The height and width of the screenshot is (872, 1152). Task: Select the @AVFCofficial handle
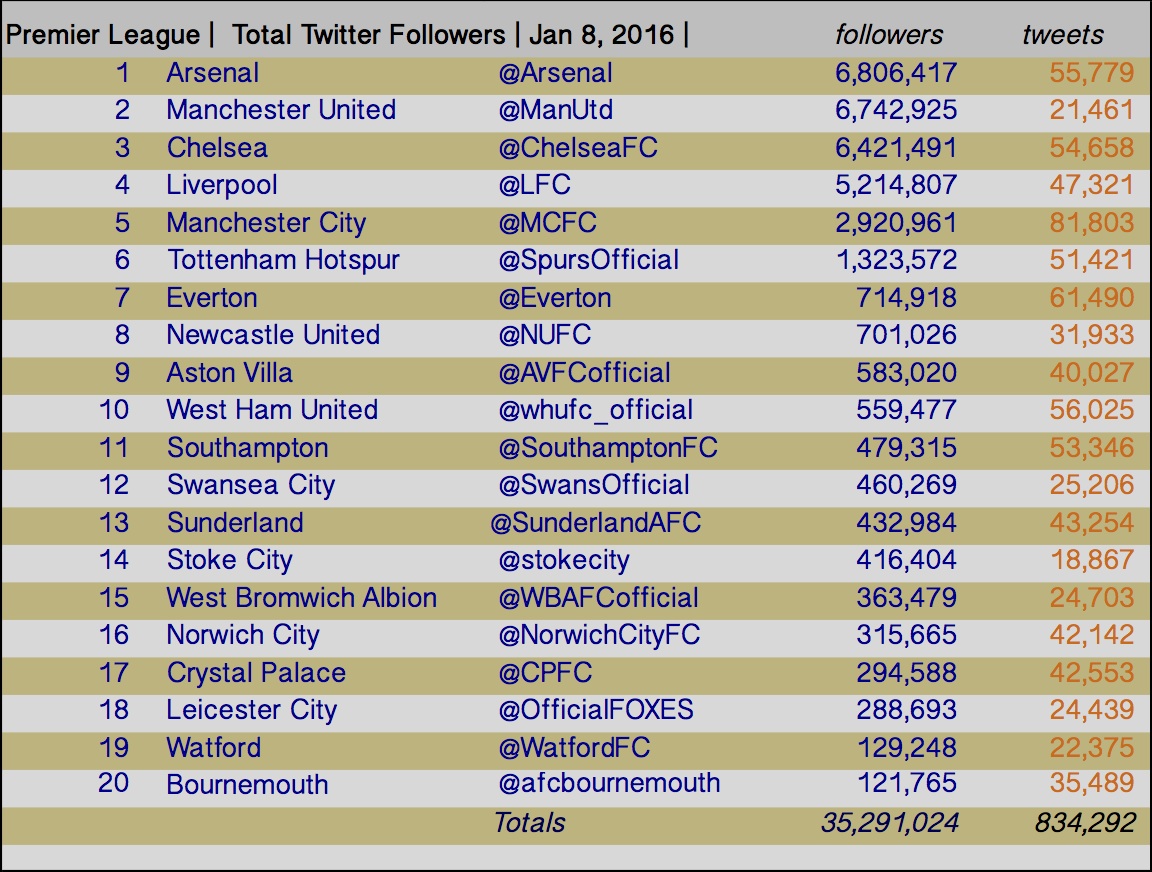pyautogui.click(x=584, y=372)
